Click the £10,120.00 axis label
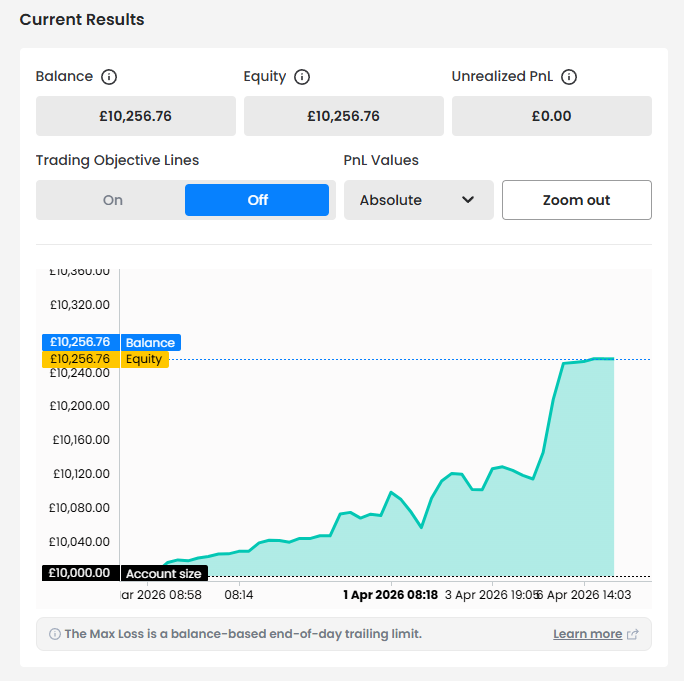The height and width of the screenshot is (681, 684). pos(82,474)
